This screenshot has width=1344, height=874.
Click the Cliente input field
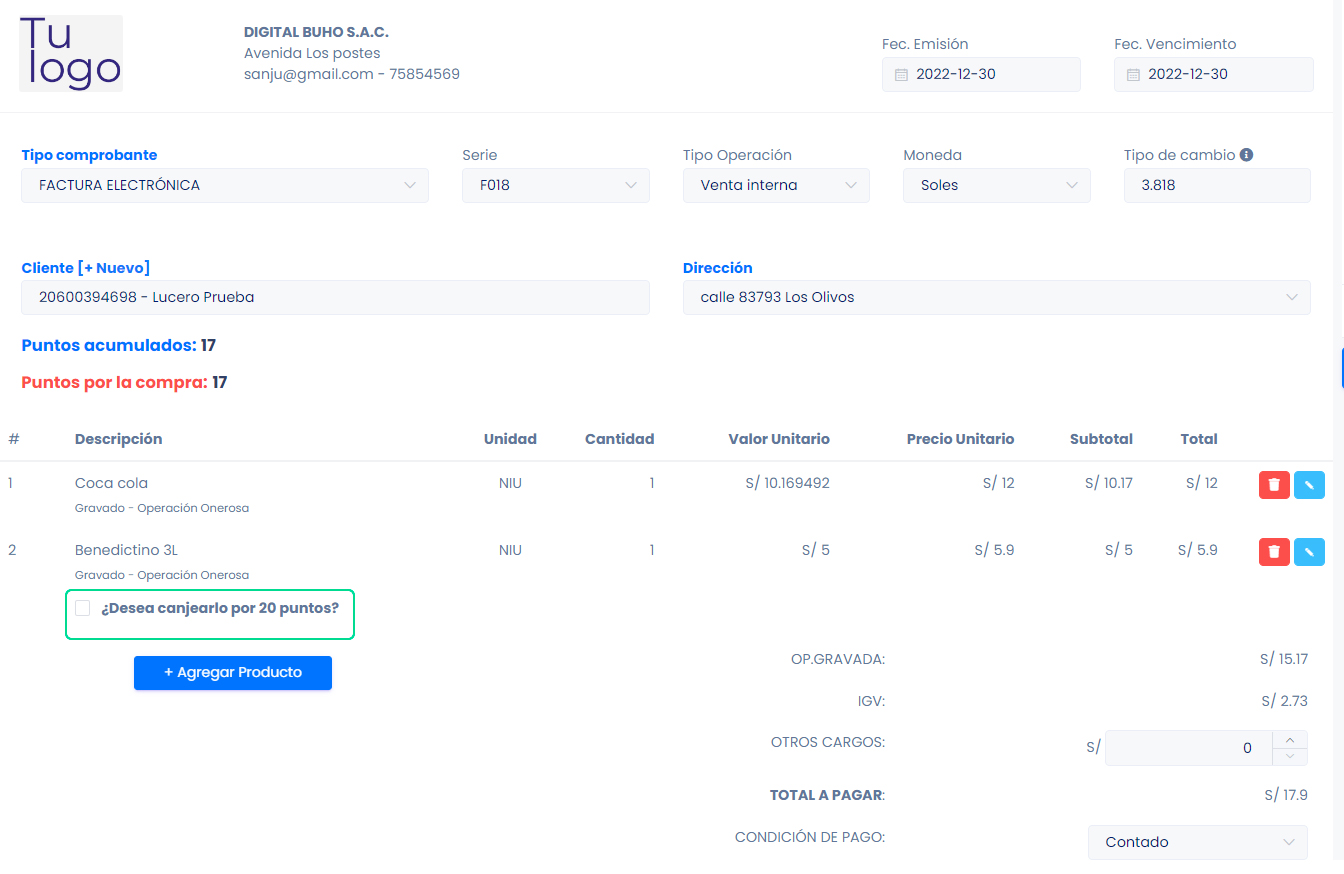point(335,298)
